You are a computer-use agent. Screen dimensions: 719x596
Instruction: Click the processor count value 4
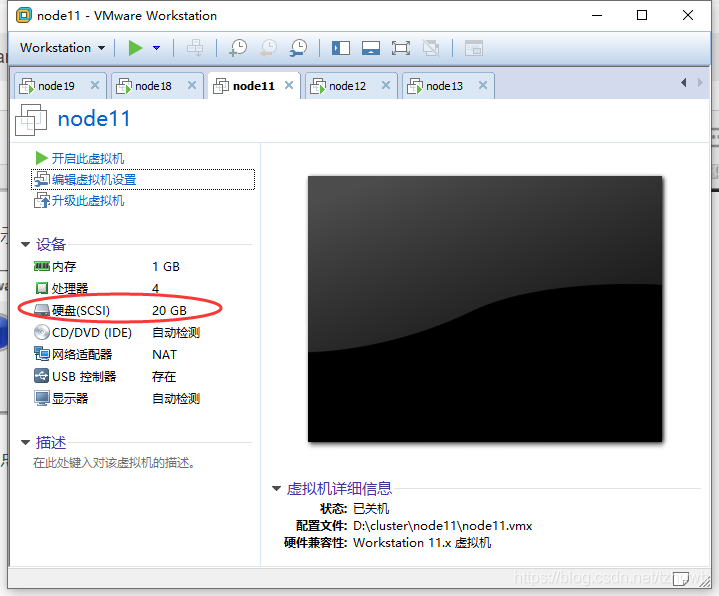click(x=155, y=288)
